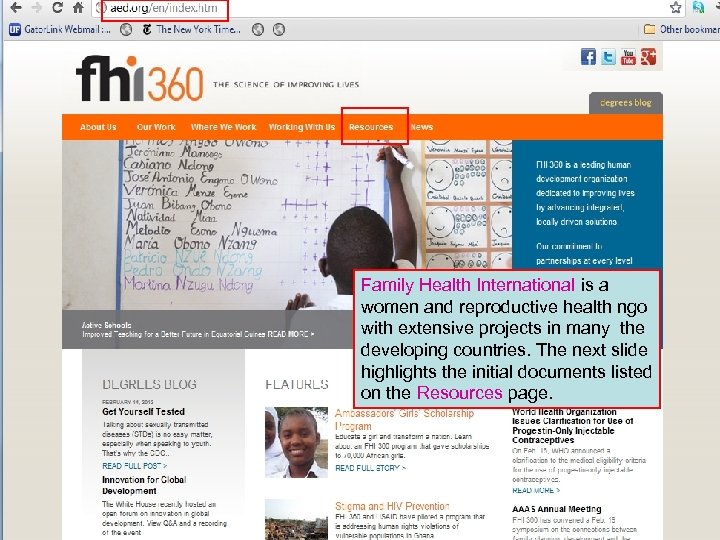720x540 pixels.
Task: Open the Resources menu
Action: 371,127
